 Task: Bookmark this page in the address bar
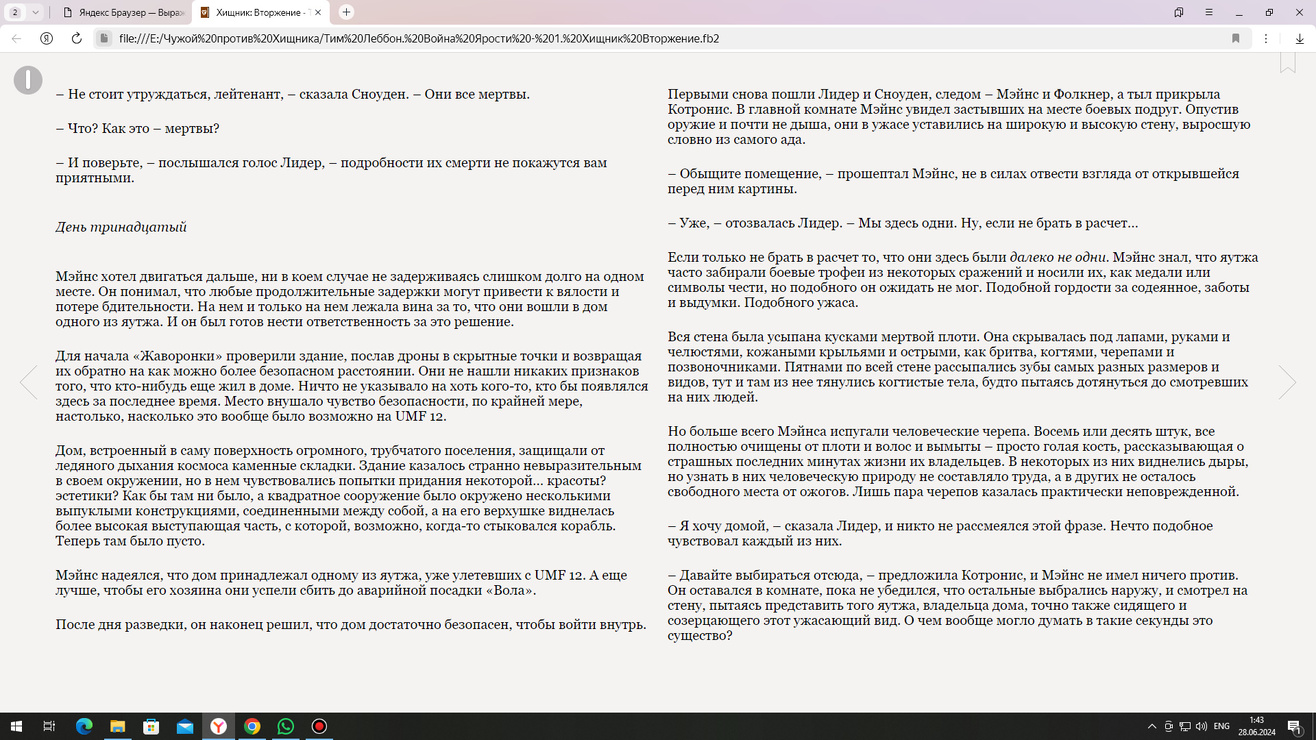(1236, 38)
